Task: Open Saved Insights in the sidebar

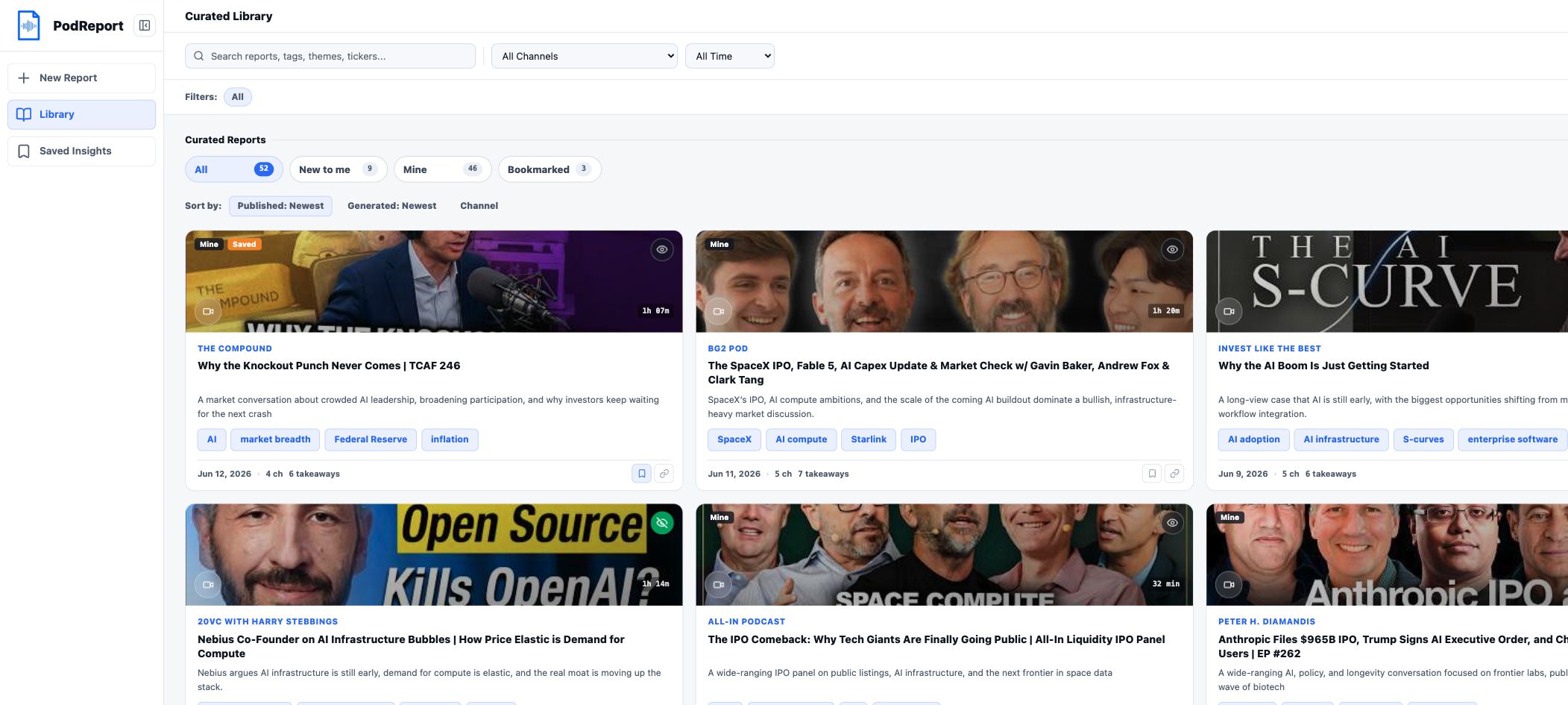Action: point(82,151)
